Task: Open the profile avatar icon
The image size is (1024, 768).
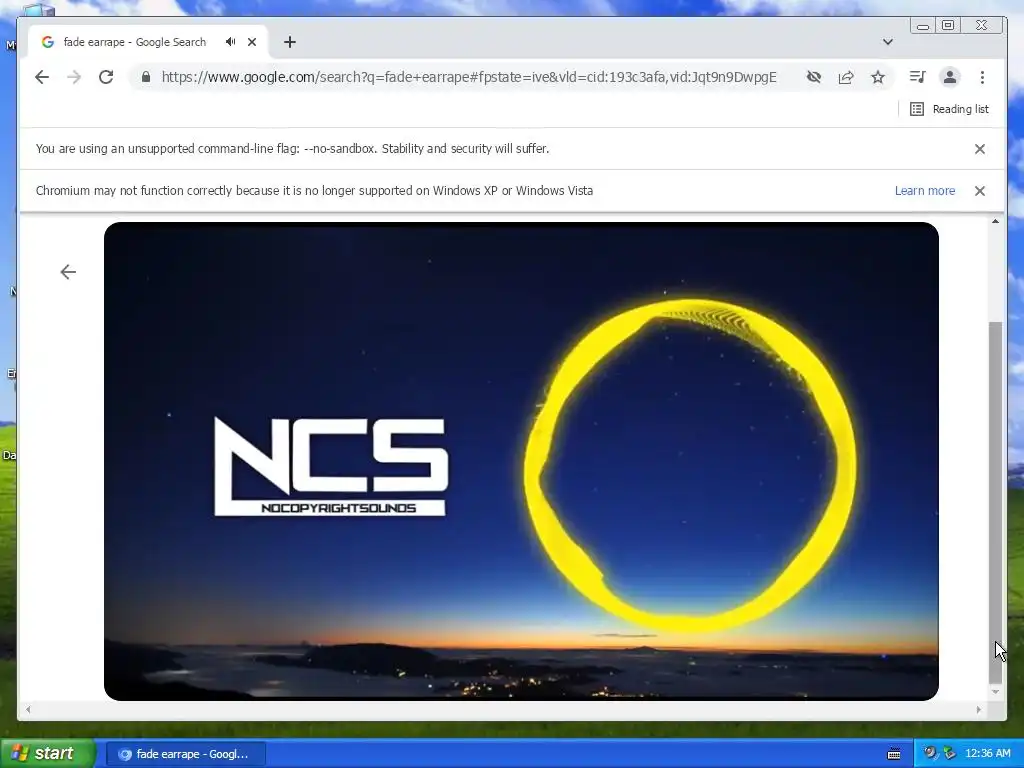Action: click(x=950, y=77)
